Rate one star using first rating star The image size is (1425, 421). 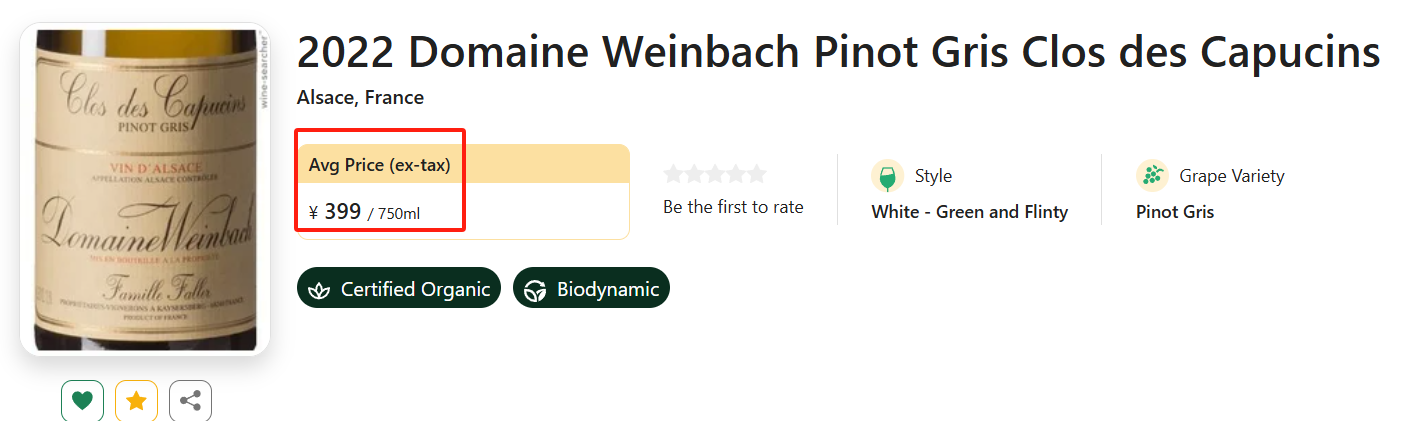674,174
